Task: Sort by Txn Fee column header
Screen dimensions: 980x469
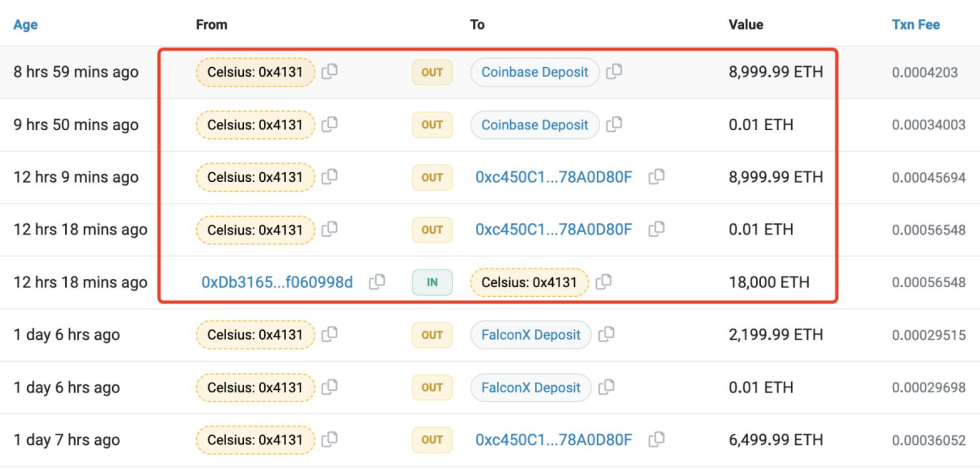Action: (916, 25)
